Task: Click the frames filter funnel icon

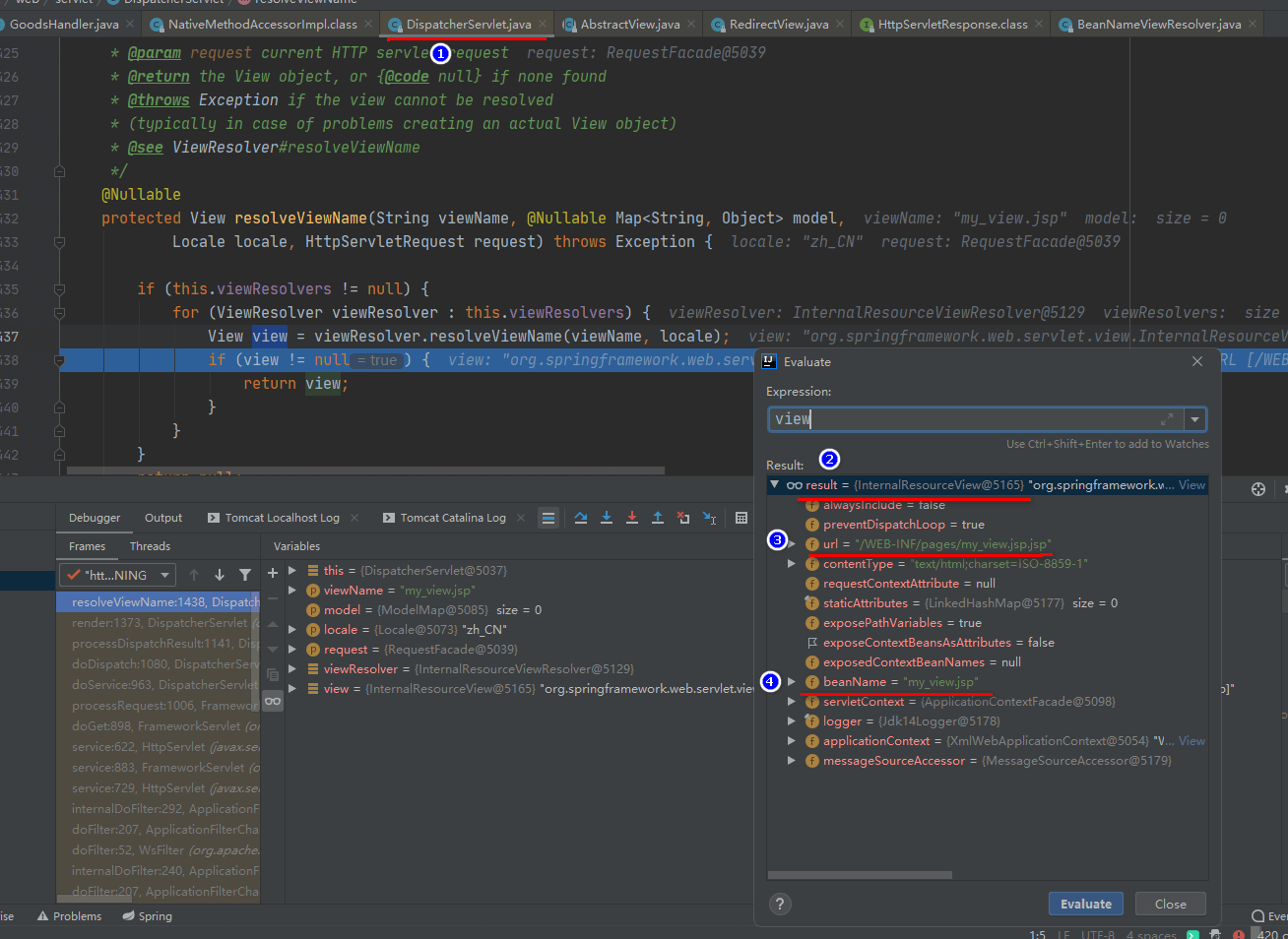Action: pos(245,575)
